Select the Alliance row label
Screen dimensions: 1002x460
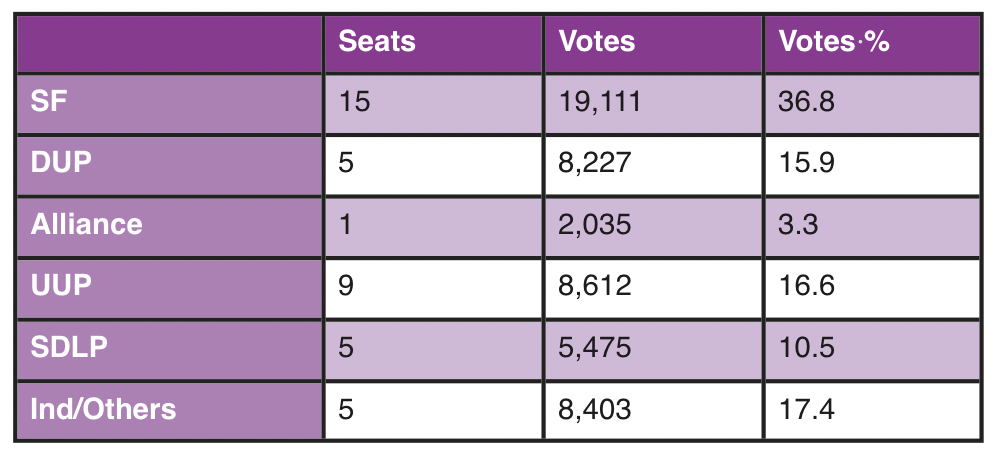point(86,224)
